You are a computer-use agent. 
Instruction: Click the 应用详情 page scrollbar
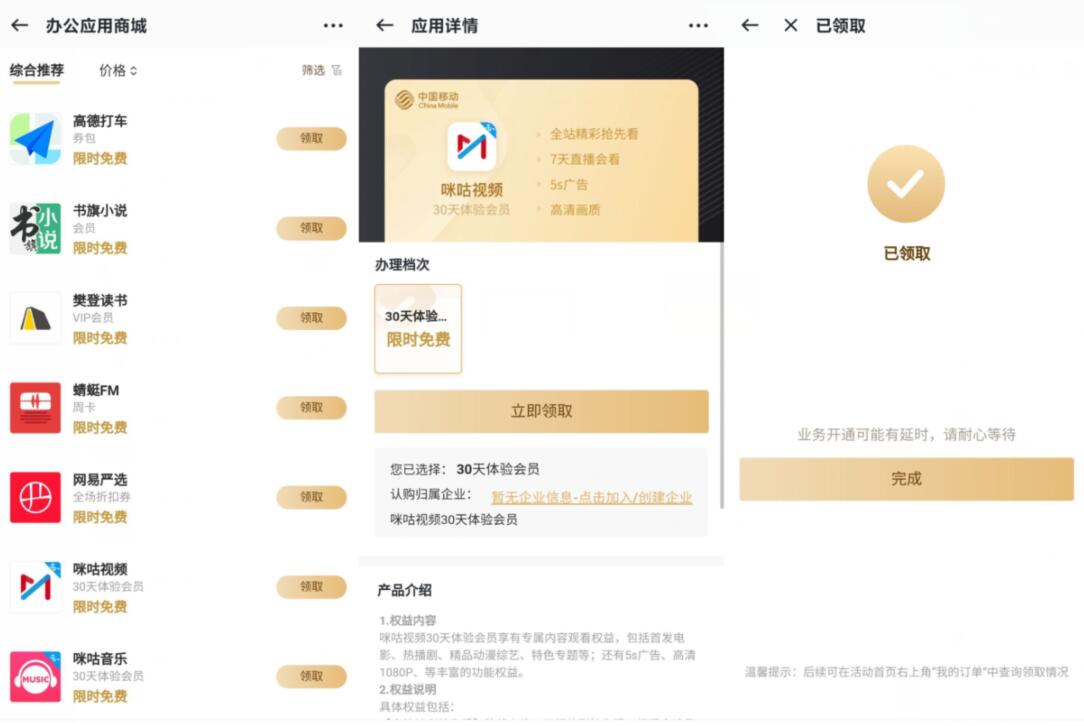721,373
